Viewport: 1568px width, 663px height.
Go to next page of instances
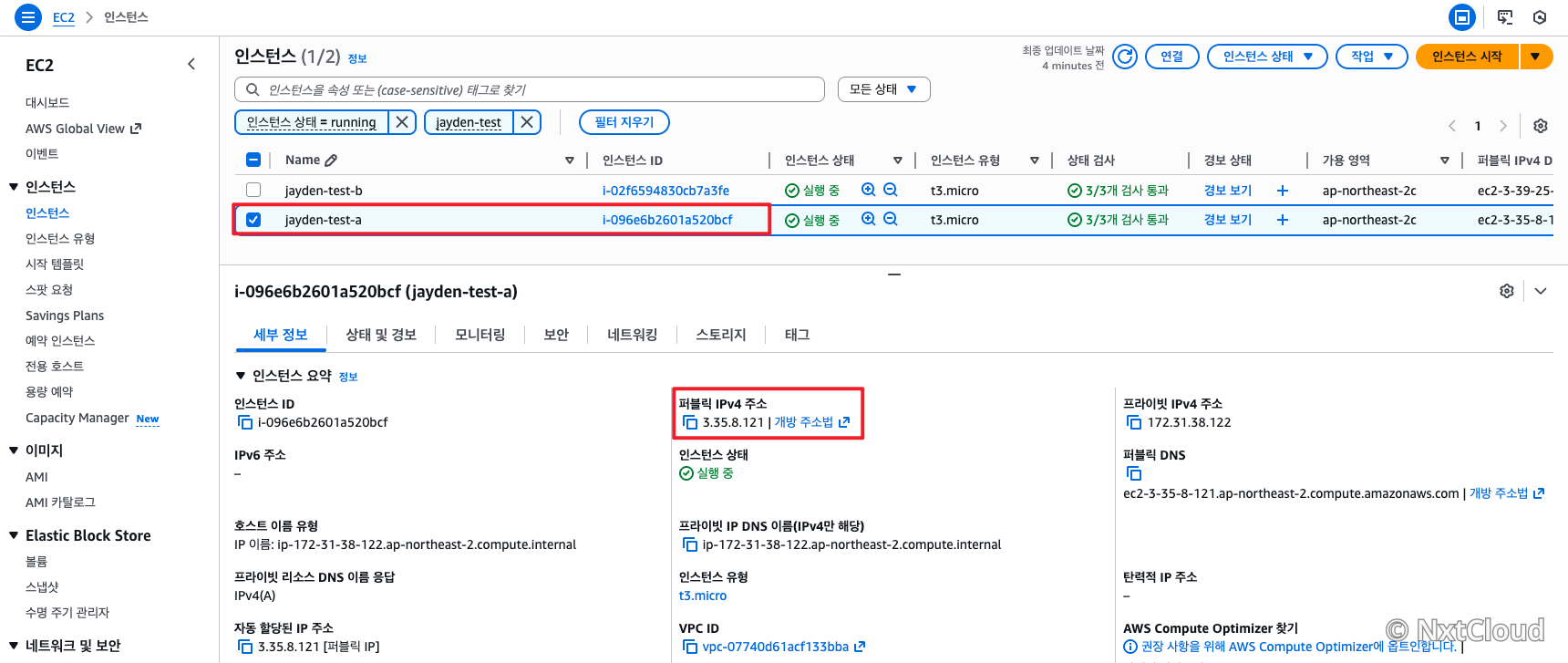(1503, 126)
